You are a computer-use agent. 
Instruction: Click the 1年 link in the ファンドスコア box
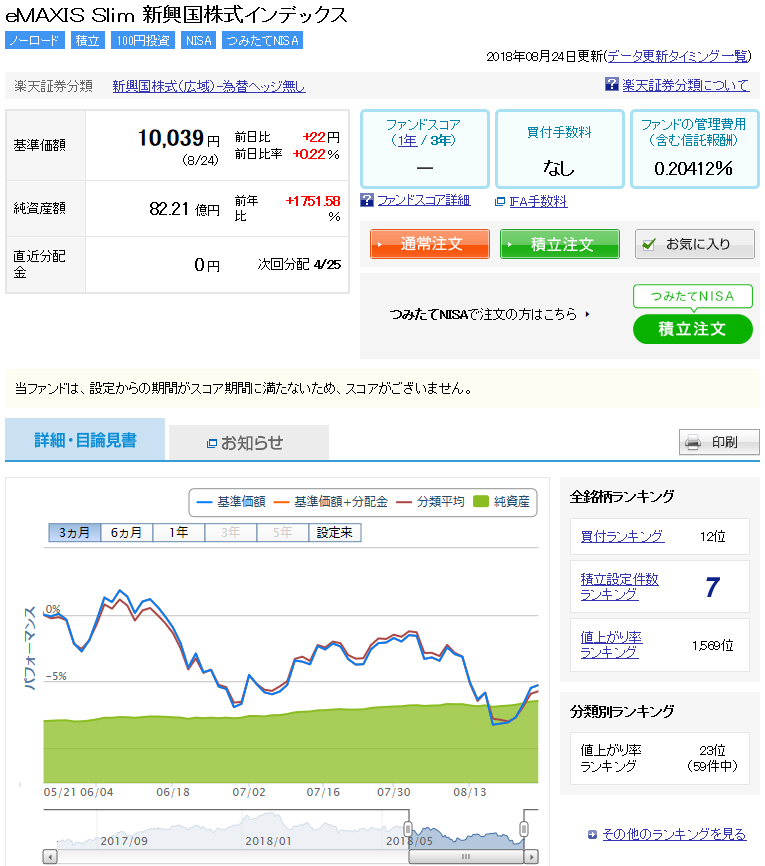[408, 141]
